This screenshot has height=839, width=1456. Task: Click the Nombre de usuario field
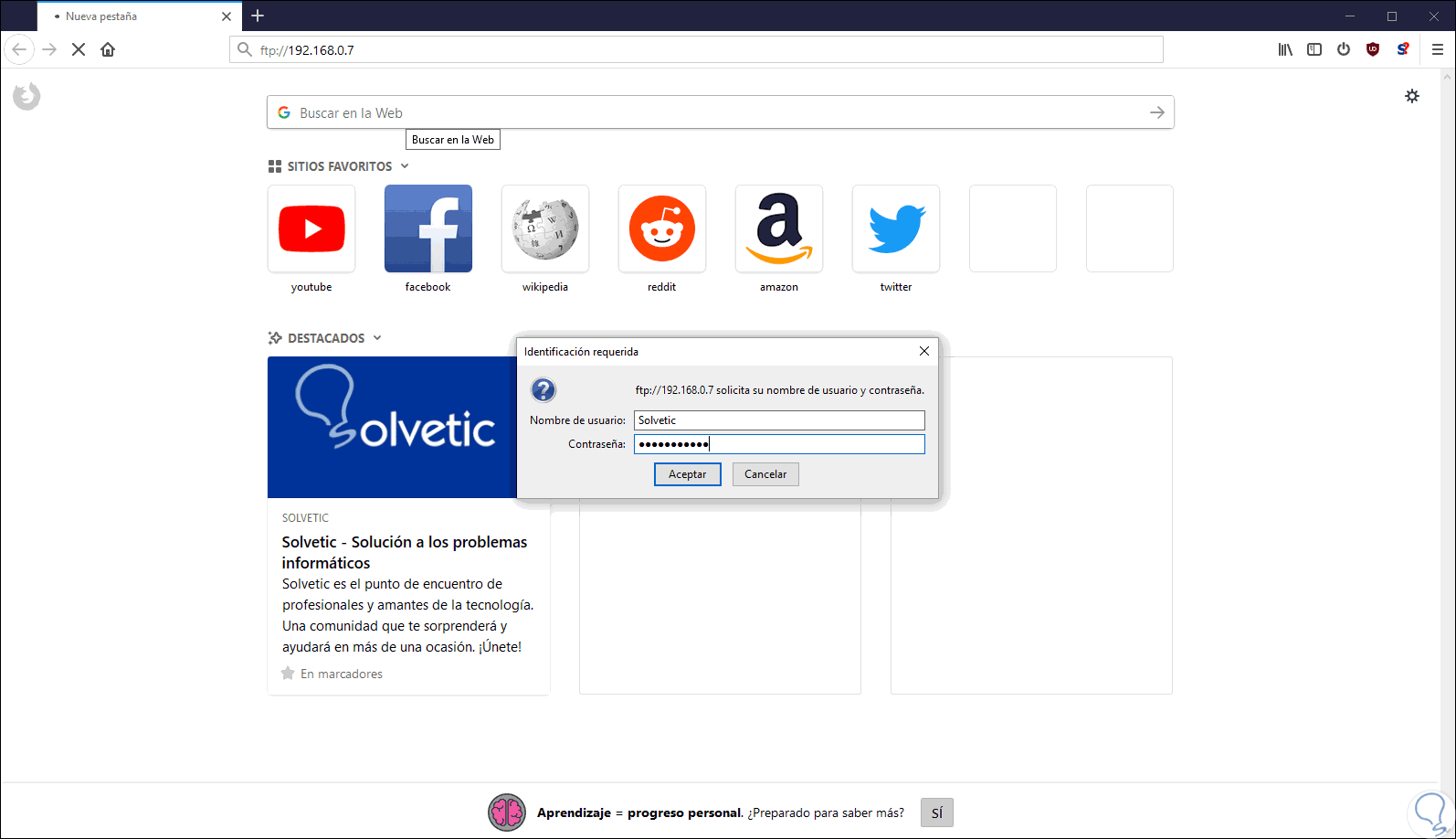click(779, 420)
